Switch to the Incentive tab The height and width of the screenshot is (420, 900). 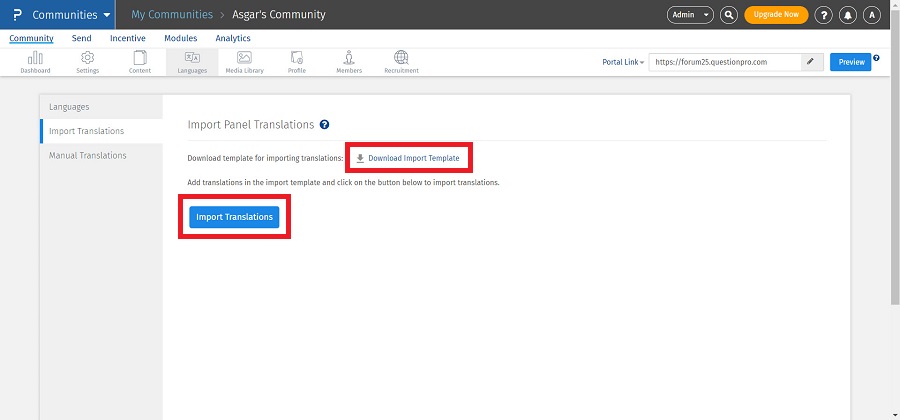[x=128, y=38]
